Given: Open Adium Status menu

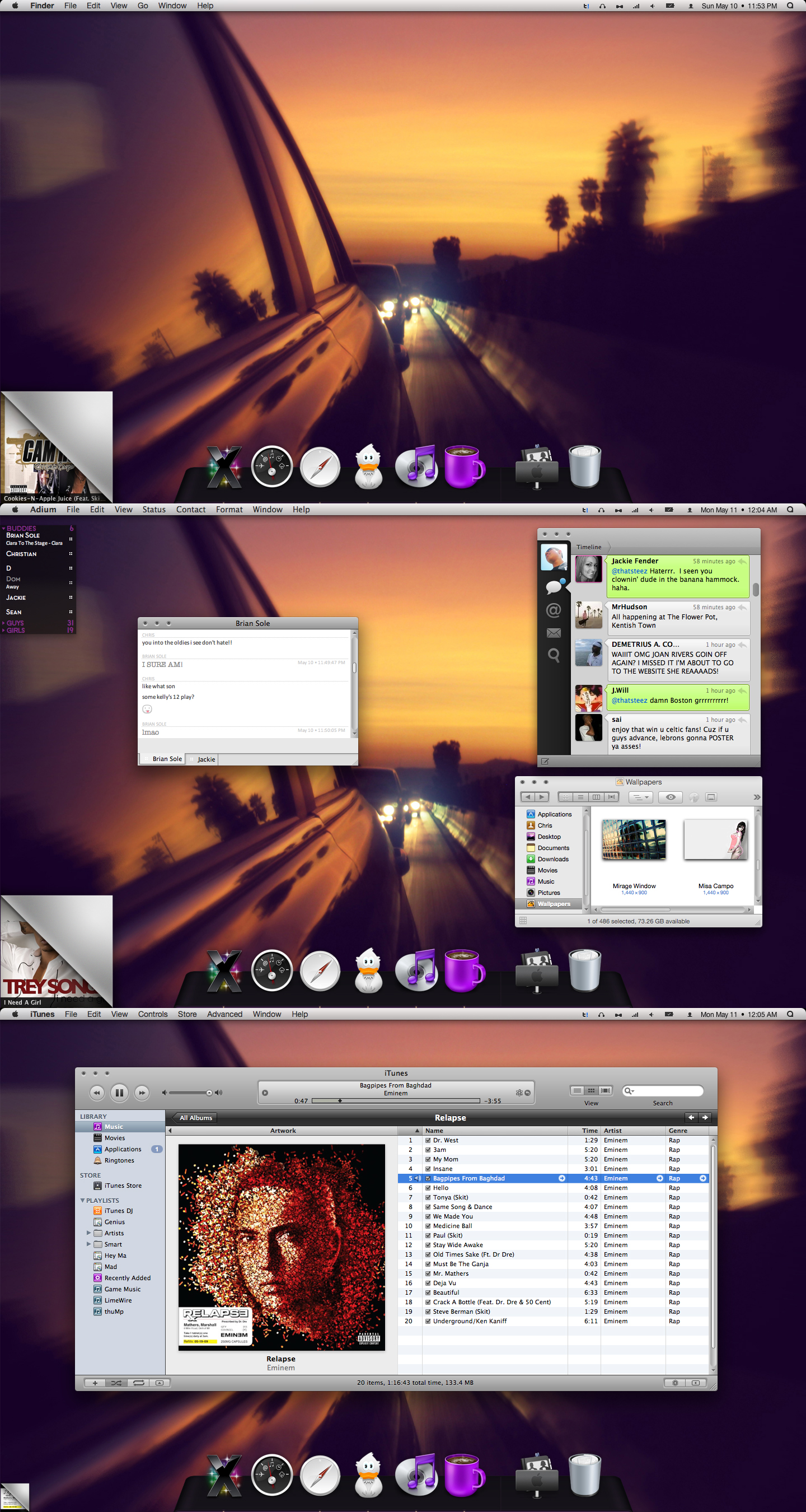Looking at the screenshot, I should coord(154,510).
